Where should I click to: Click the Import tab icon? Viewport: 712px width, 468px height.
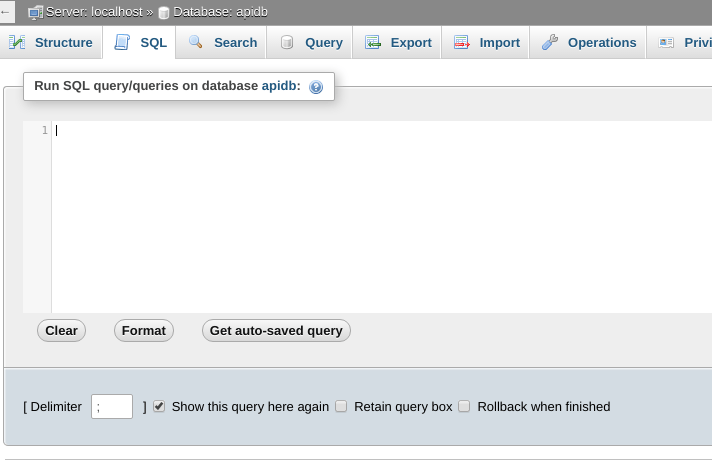pyautogui.click(x=462, y=42)
